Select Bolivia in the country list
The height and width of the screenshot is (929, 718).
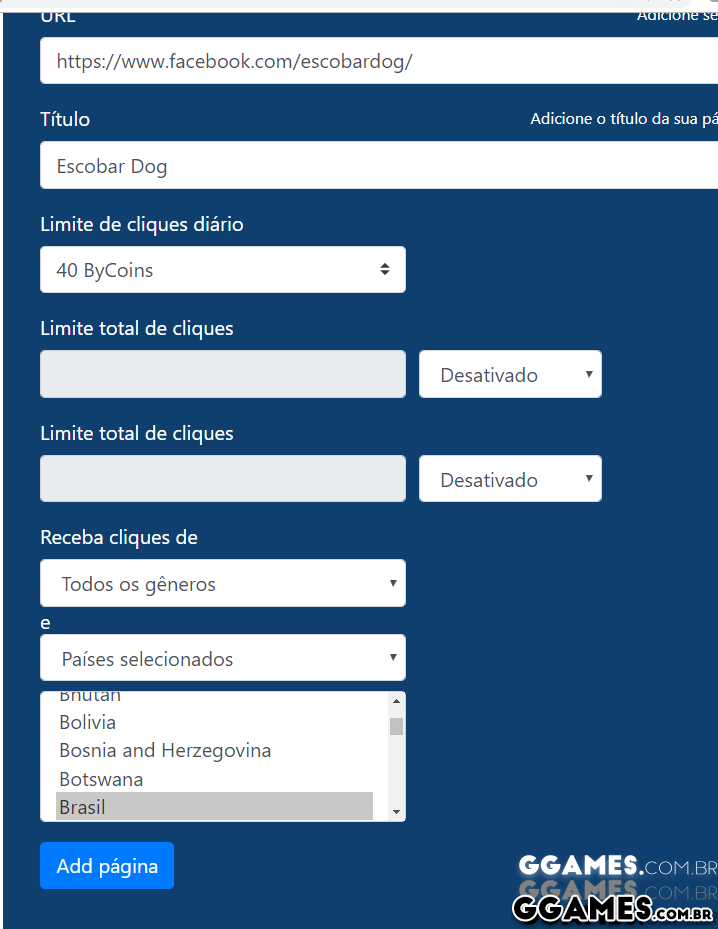click(x=88, y=722)
